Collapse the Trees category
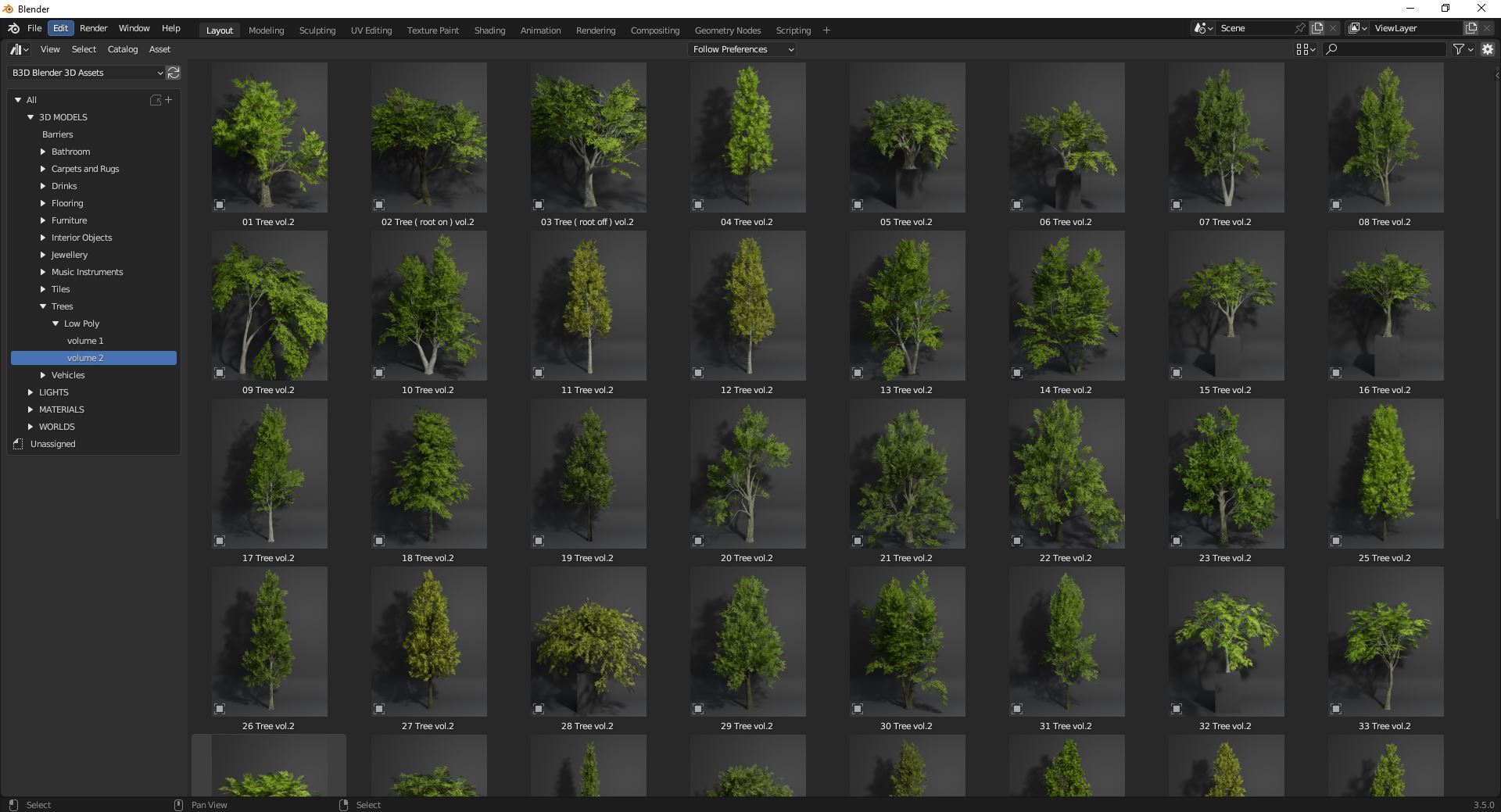 [44, 306]
